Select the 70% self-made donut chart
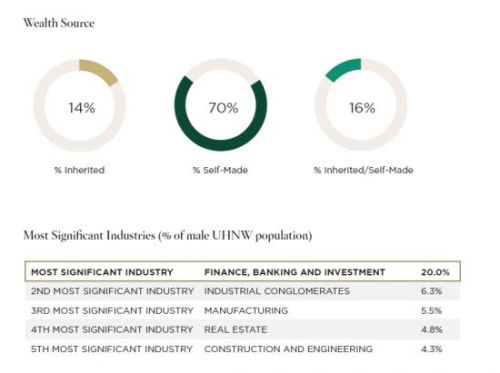 221,105
